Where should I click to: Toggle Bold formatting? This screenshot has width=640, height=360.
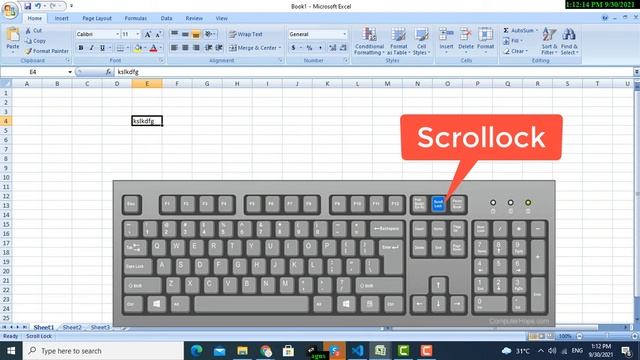point(81,48)
